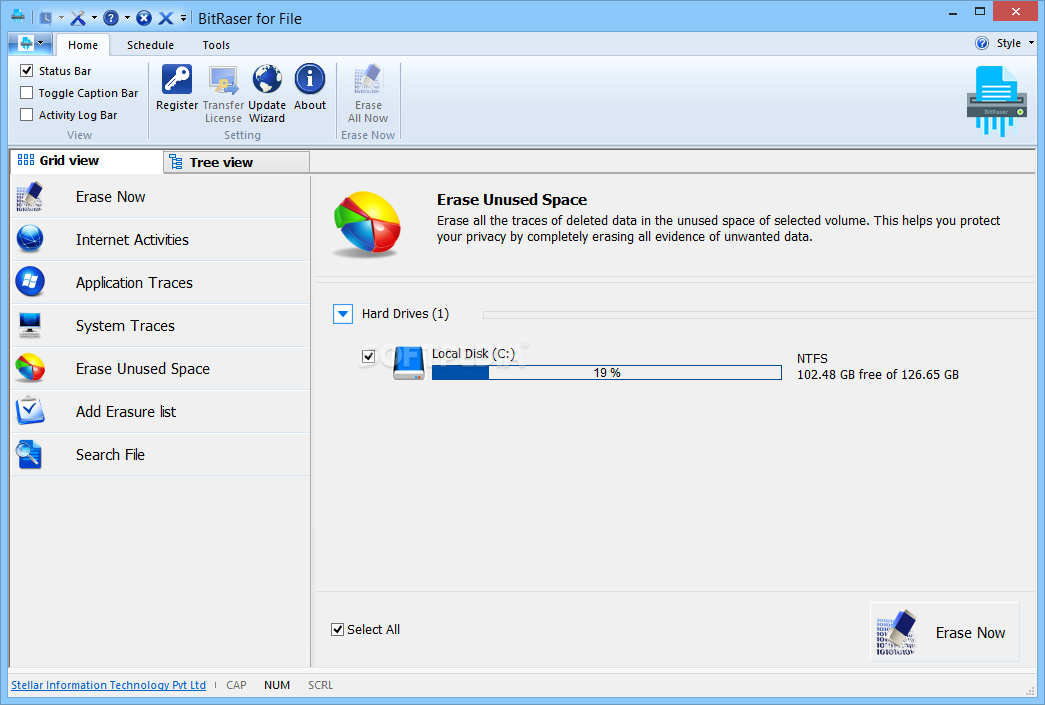The image size is (1045, 705).
Task: Click the Local Disk C drive icon
Action: tap(409, 363)
